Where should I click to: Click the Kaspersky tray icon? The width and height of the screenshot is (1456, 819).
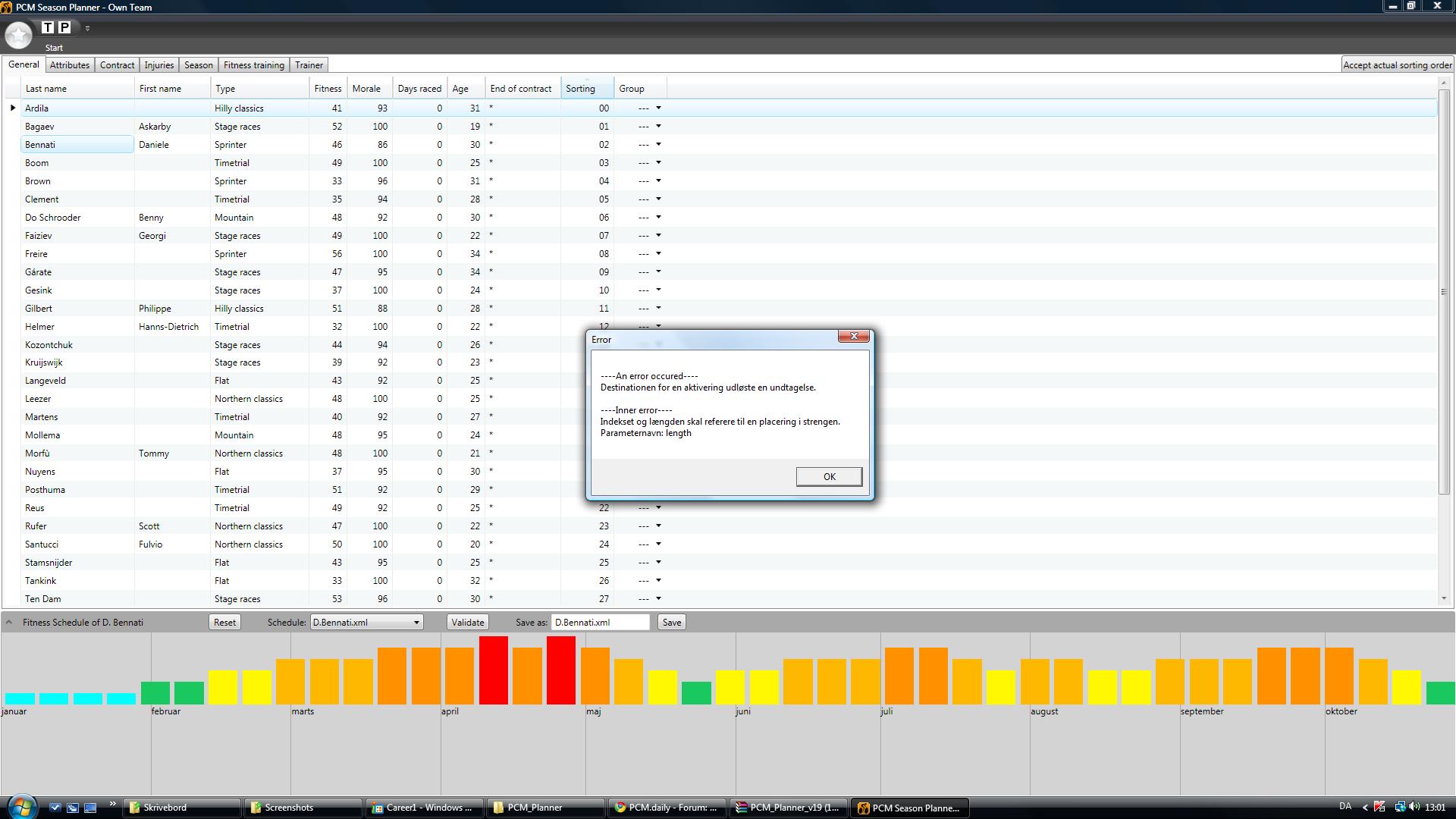[x=1379, y=807]
